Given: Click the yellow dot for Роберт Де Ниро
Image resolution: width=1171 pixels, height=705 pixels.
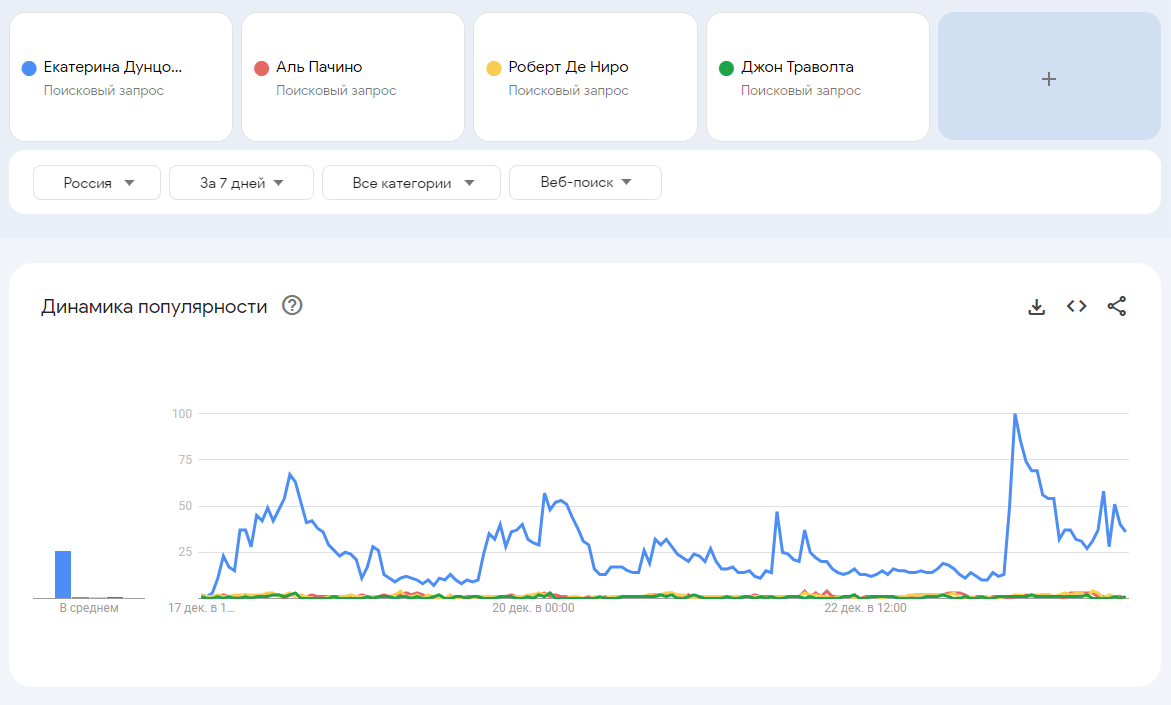Looking at the screenshot, I should coord(494,69).
